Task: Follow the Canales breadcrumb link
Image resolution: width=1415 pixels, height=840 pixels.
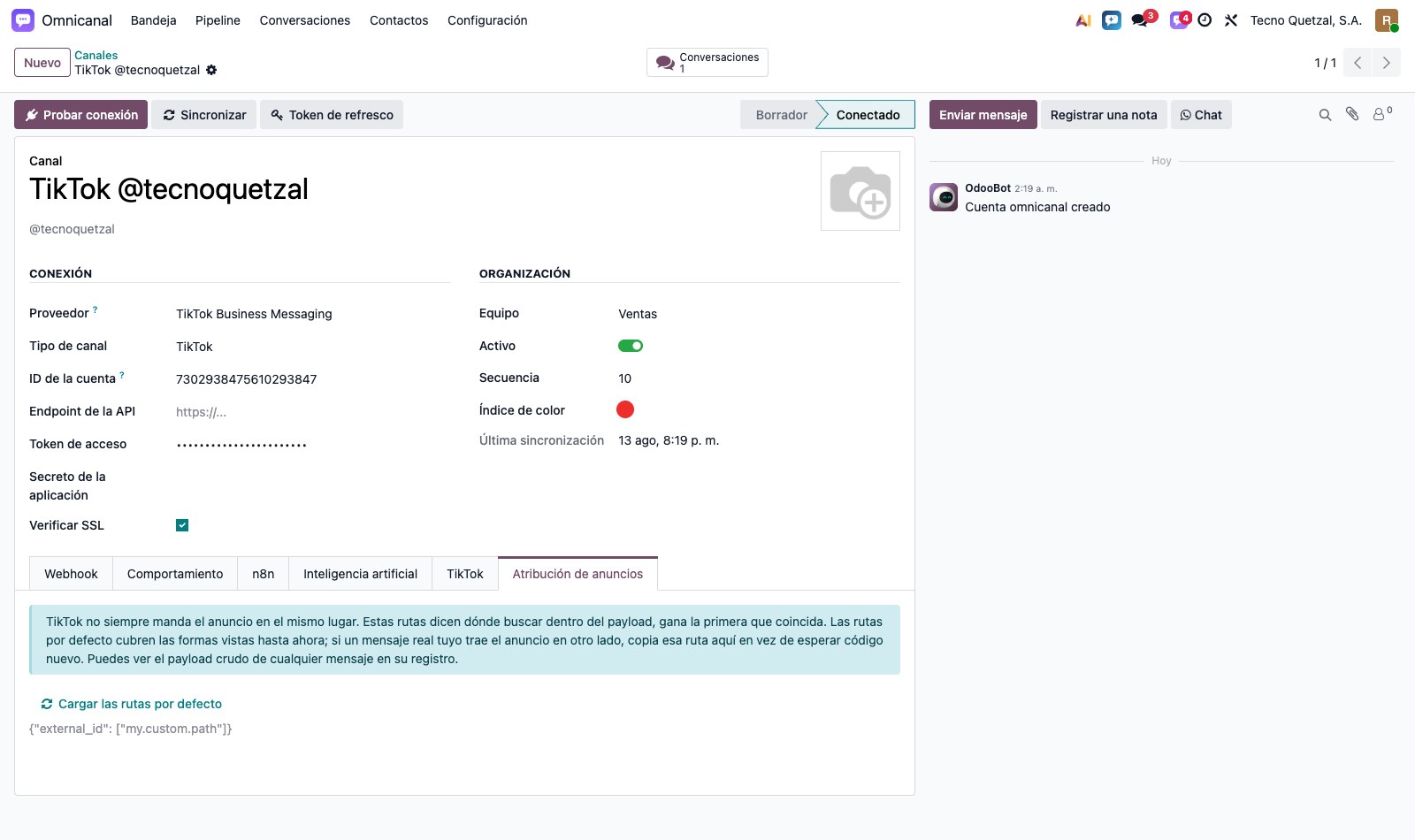Action: click(x=96, y=55)
